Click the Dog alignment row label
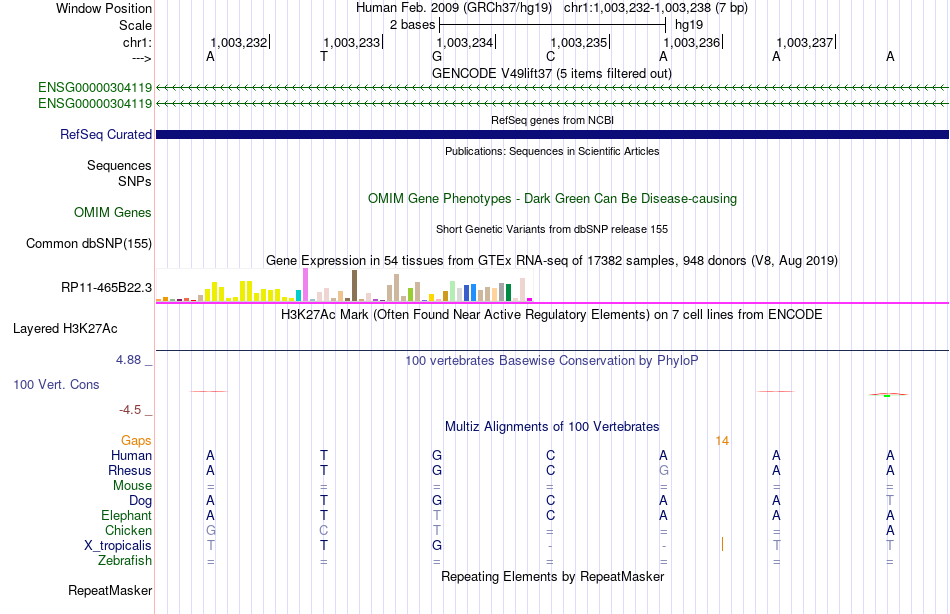This screenshot has height=614, width=950. tap(140, 501)
